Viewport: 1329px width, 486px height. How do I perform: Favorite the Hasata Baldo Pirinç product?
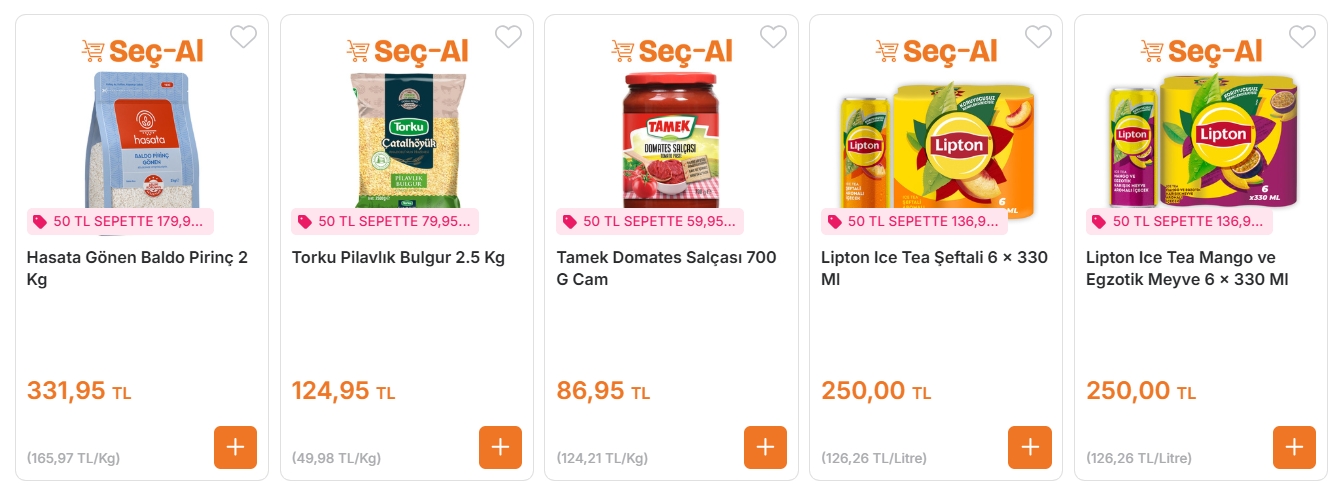[243, 37]
